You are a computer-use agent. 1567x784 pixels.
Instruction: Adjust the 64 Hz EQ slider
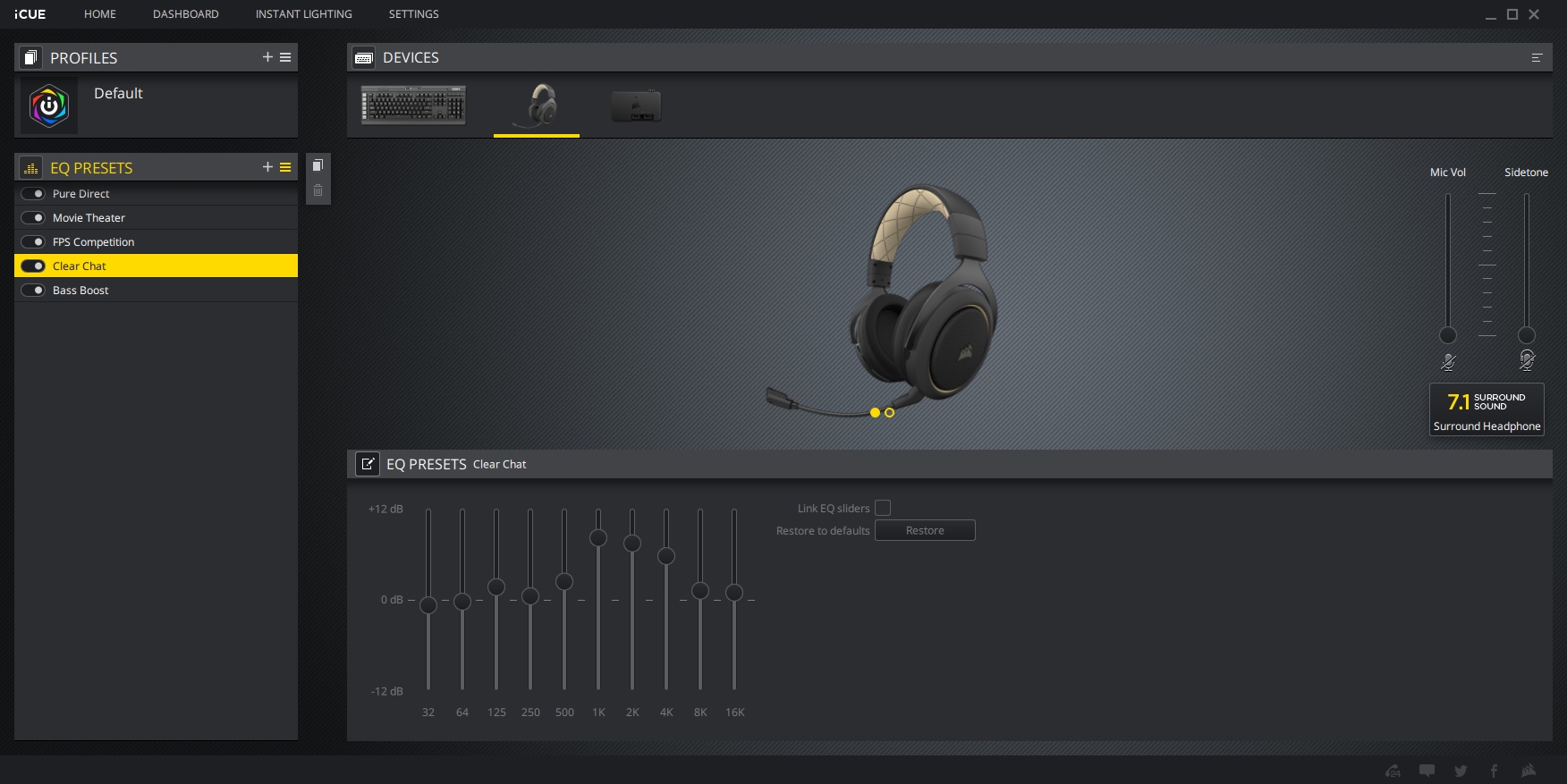click(462, 602)
